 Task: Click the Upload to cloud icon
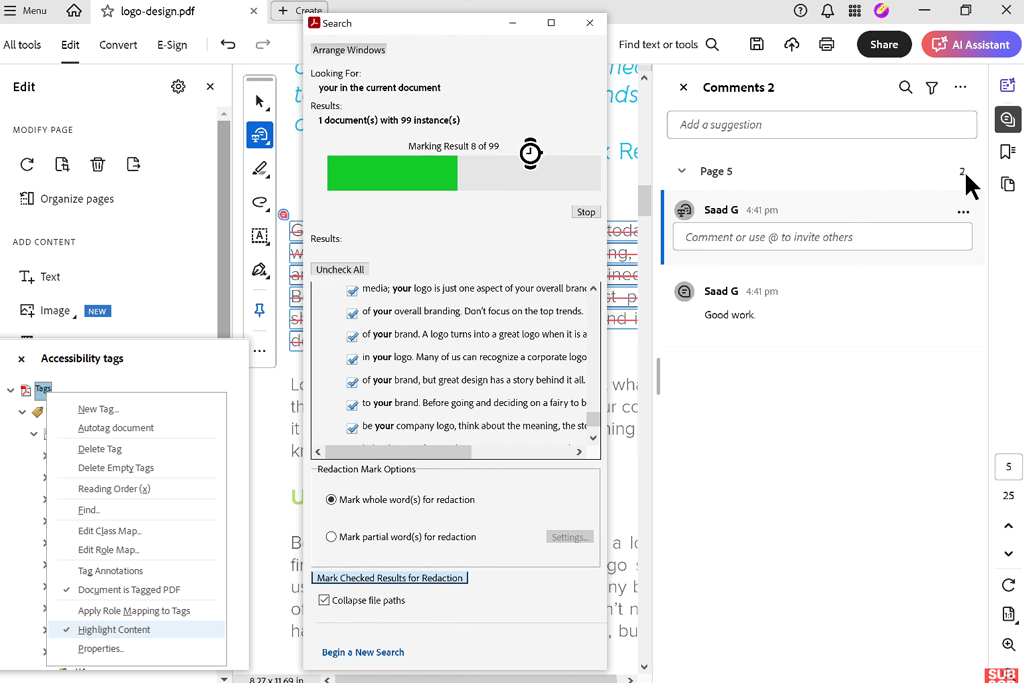click(x=792, y=44)
